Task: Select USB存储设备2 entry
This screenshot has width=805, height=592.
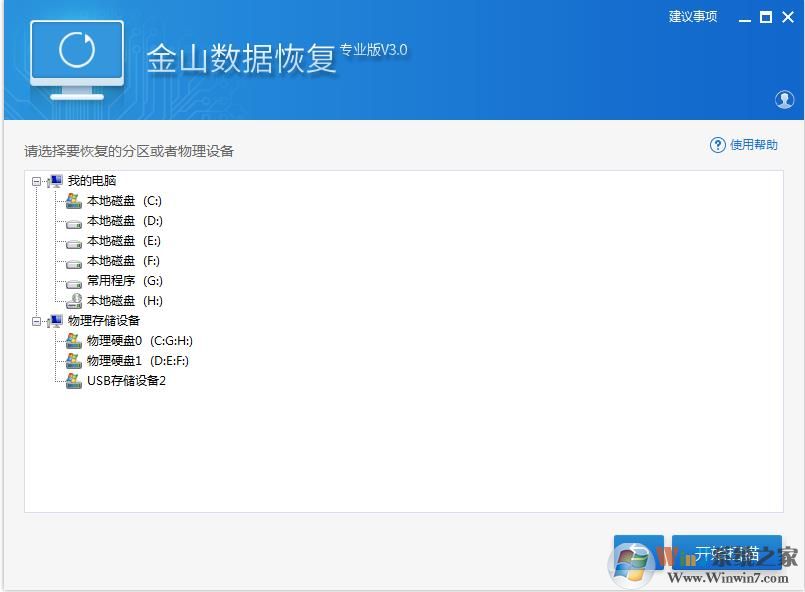Action: [126, 381]
